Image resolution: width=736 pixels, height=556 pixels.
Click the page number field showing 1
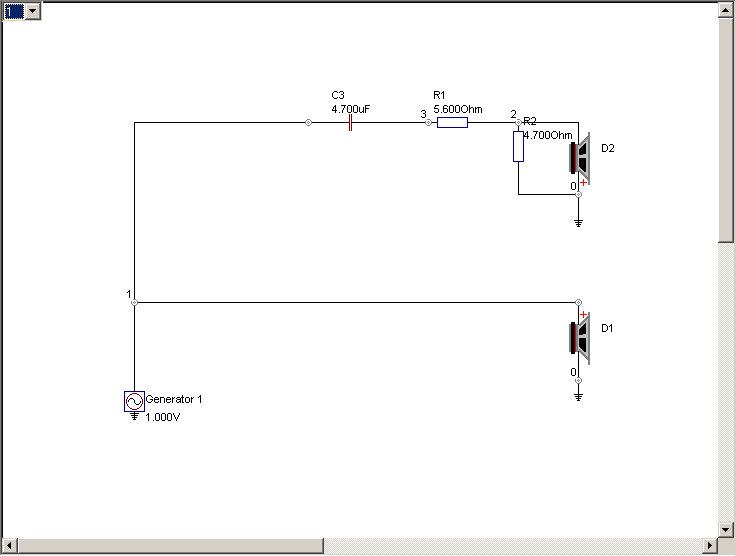(x=14, y=11)
